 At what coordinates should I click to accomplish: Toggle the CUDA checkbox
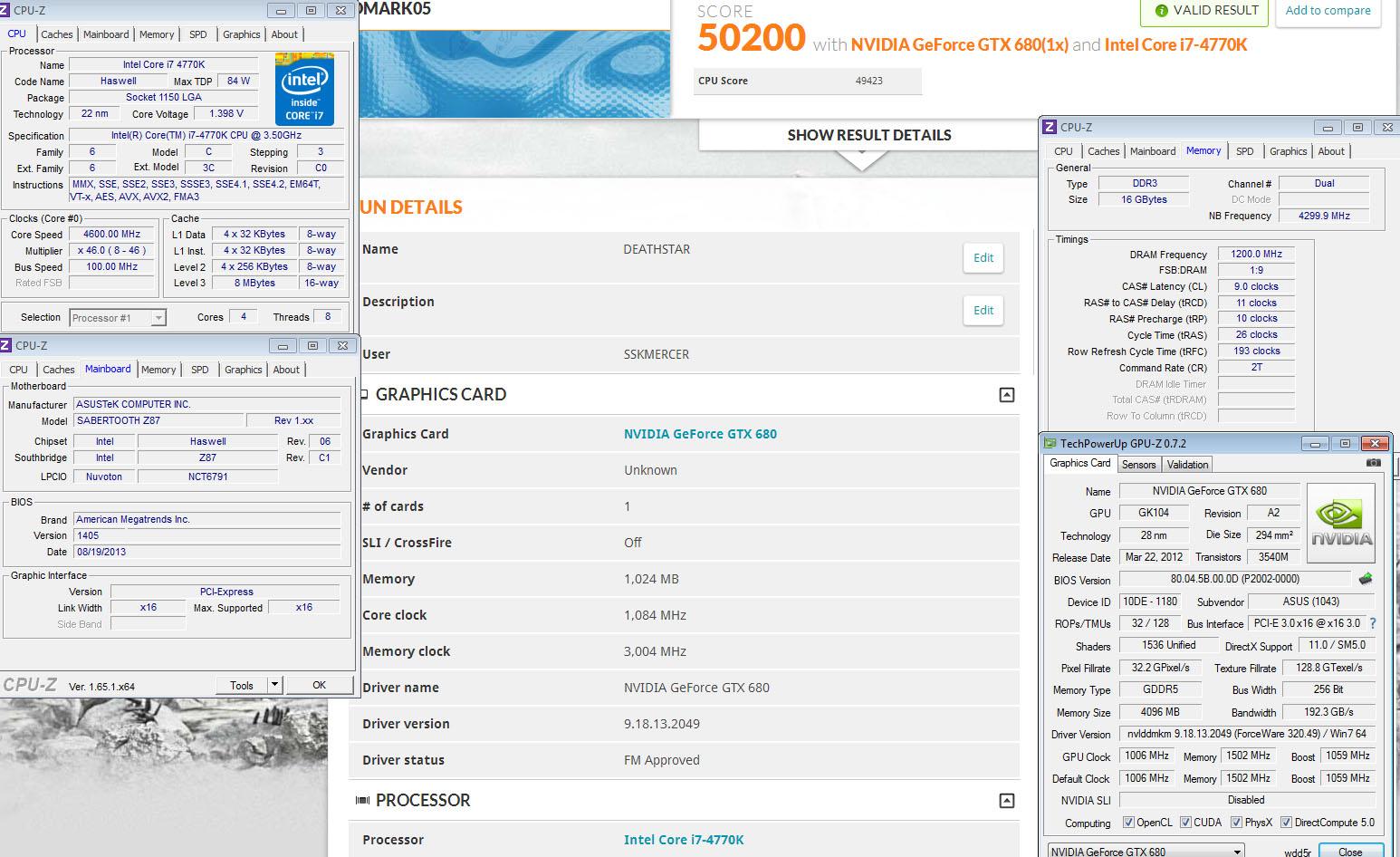pyautogui.click(x=1185, y=823)
